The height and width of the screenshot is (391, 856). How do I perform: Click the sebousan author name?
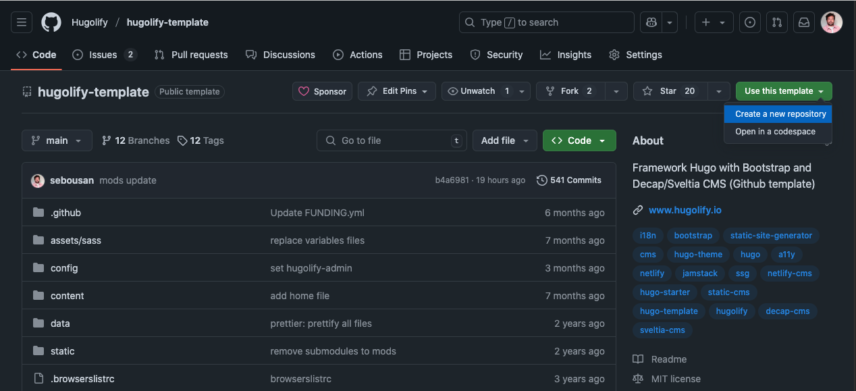(x=72, y=180)
